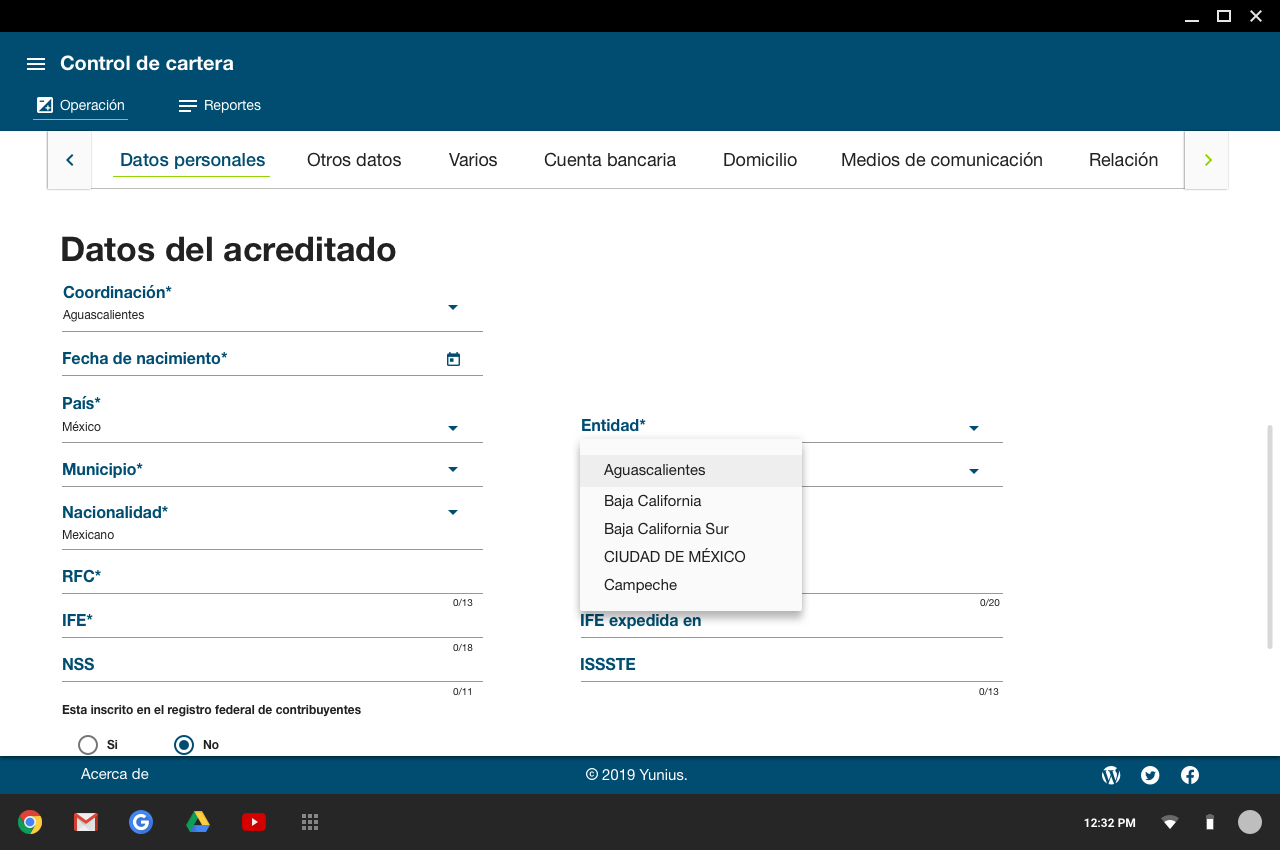Select the 'No' radio button
This screenshot has height=850, width=1280.
click(x=184, y=745)
